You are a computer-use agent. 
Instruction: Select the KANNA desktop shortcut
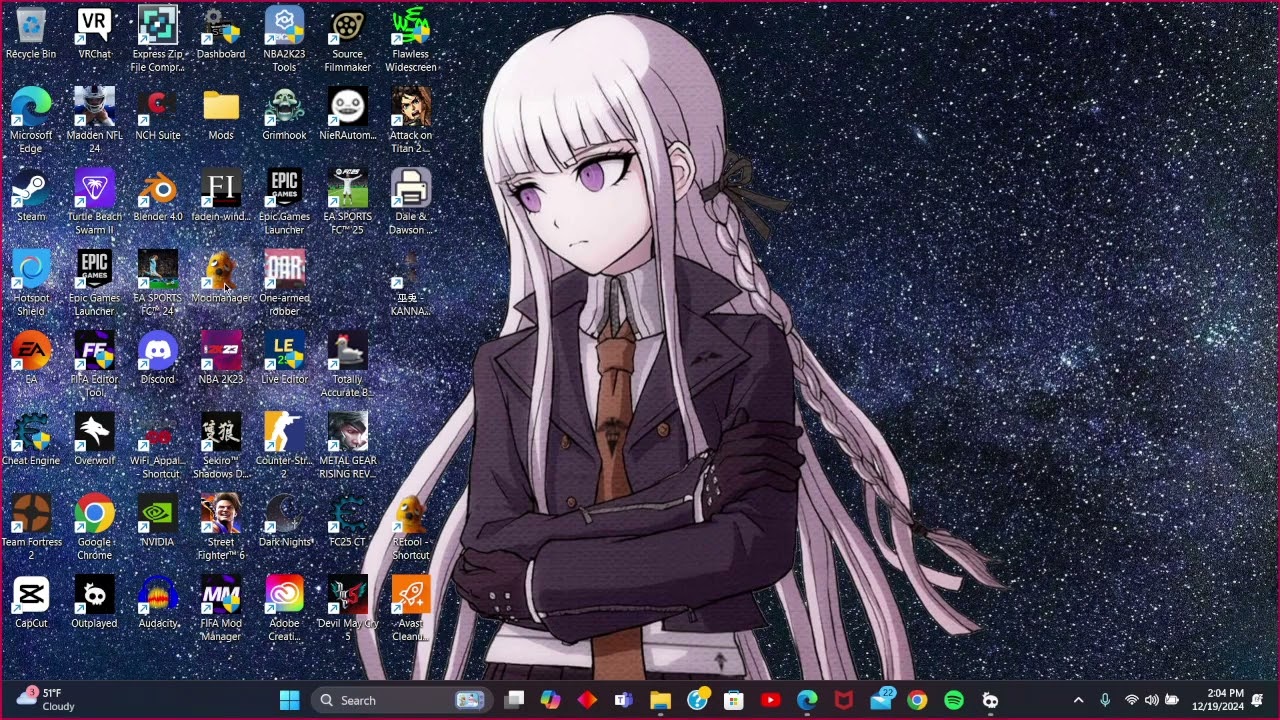click(x=411, y=284)
